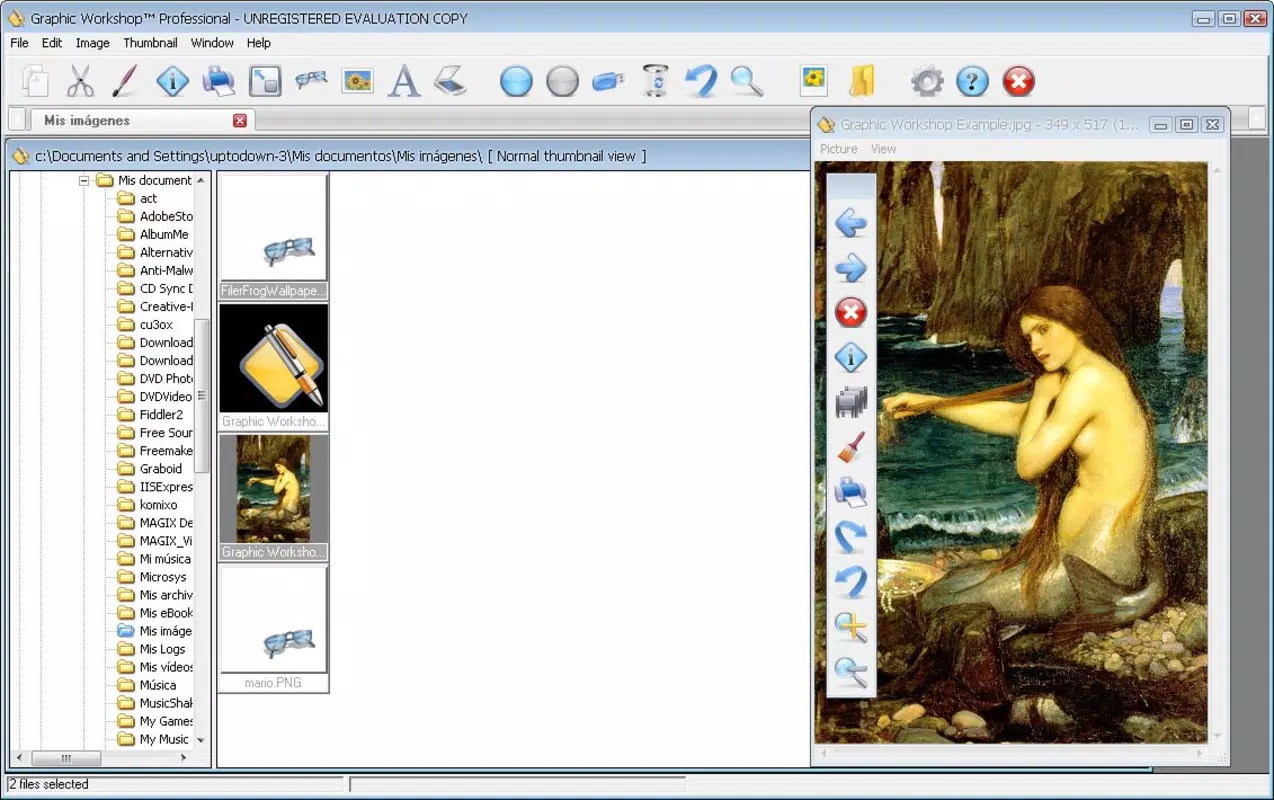
Task: Close the Mis imágenes tab
Action: pos(240,120)
